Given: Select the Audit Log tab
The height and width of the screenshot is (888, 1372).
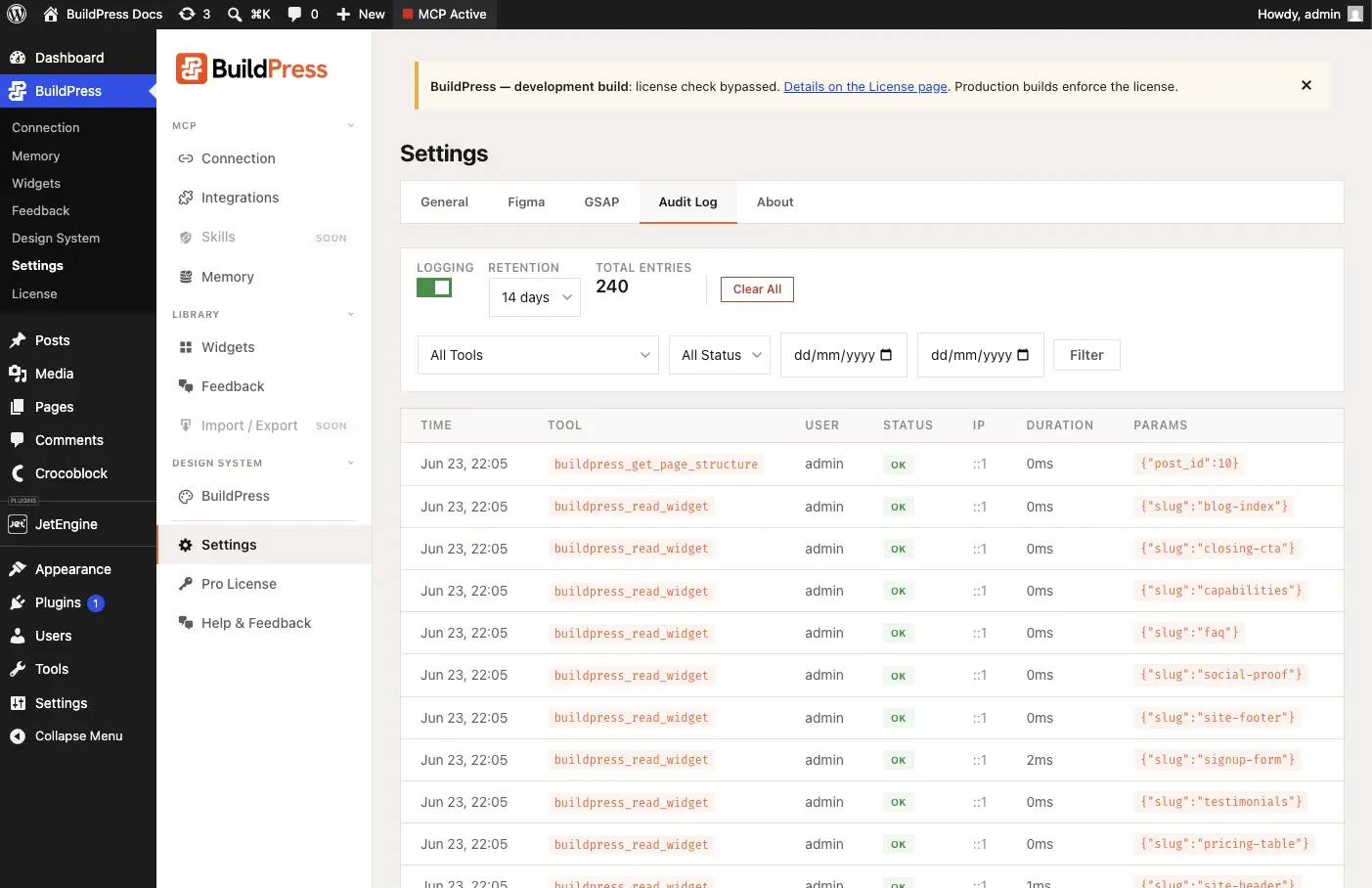Looking at the screenshot, I should 687,202.
